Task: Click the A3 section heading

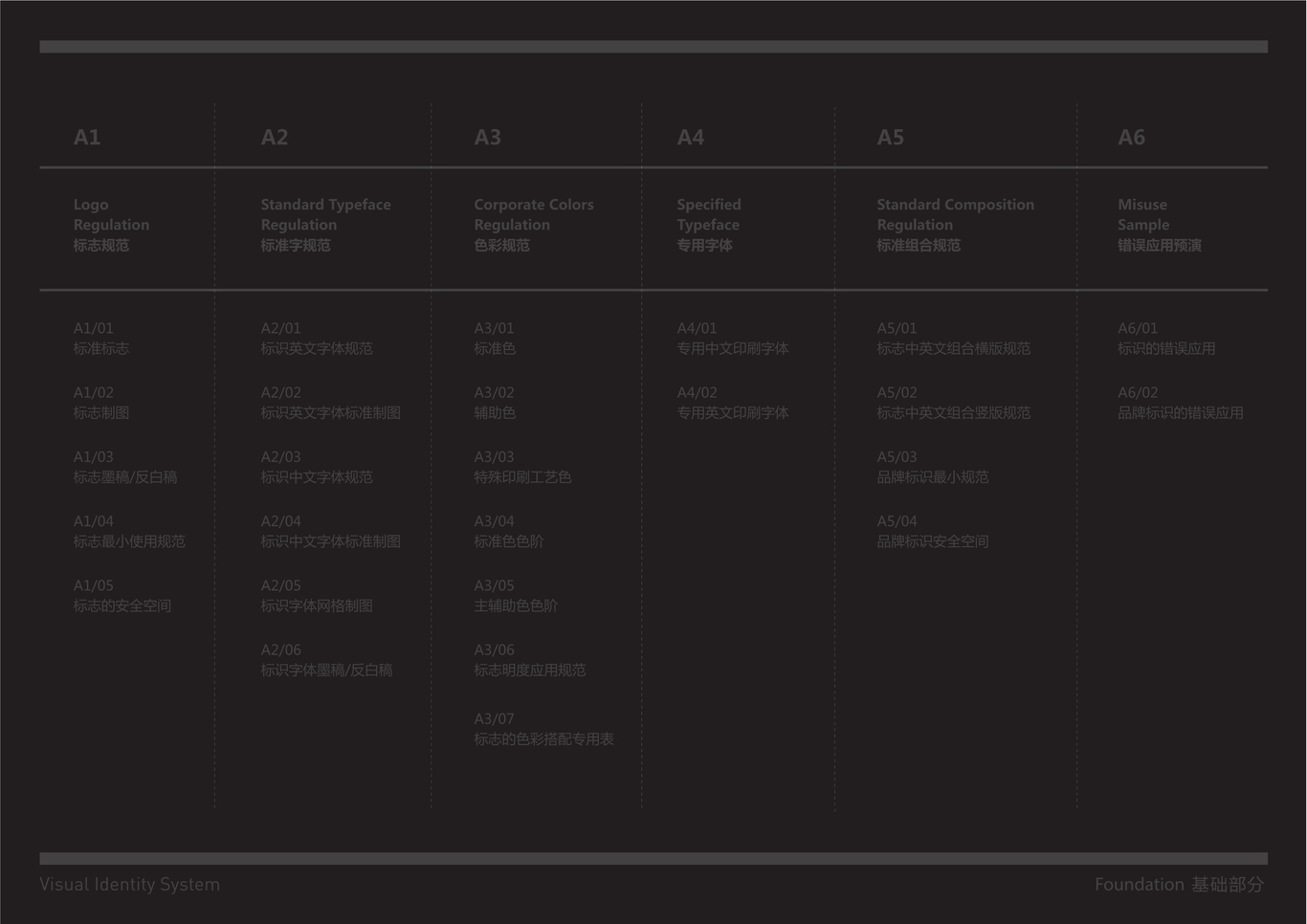Action: [x=488, y=137]
